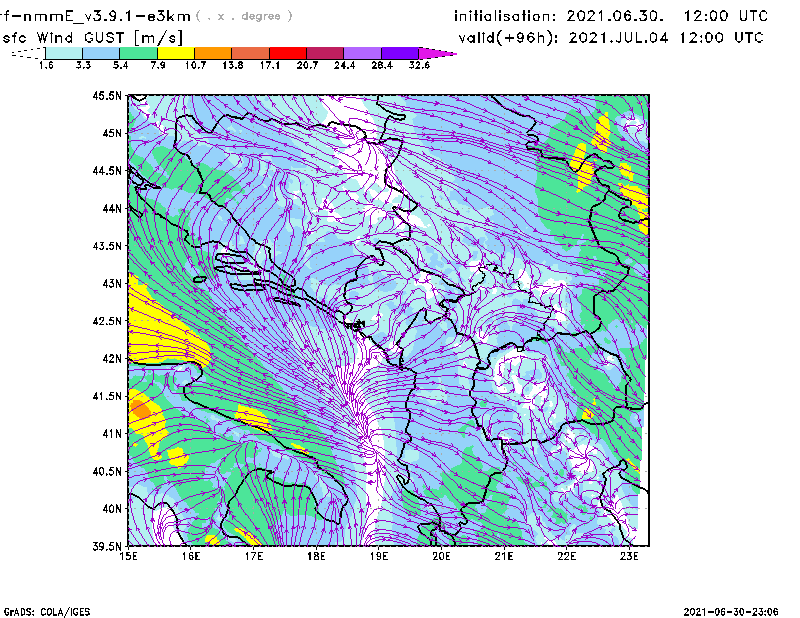Click the green legend swatch between 5.4 and 7.9

[138, 53]
